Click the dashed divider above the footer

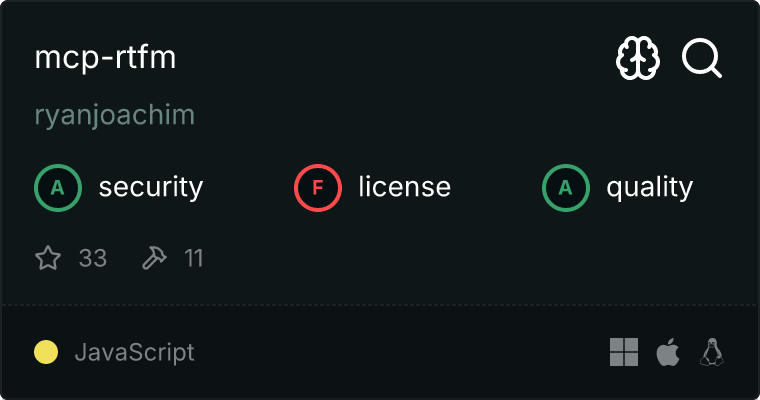click(380, 304)
